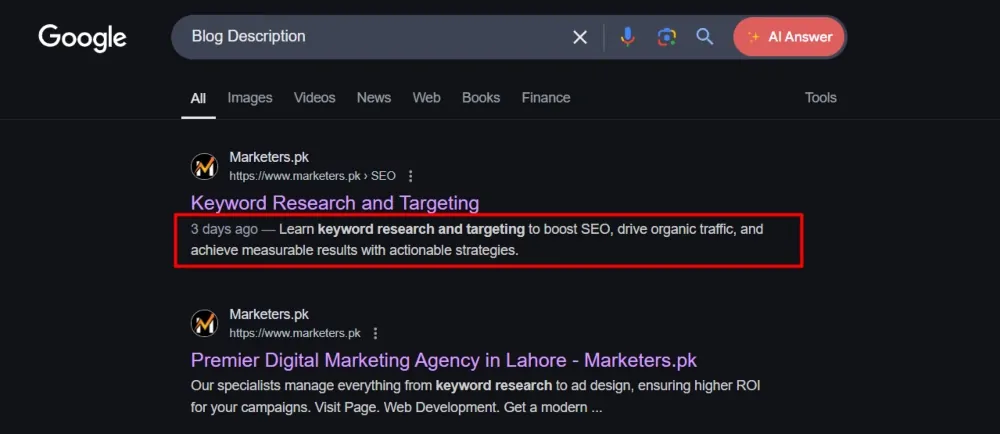Click the magnifying glass search icon

(x=705, y=37)
